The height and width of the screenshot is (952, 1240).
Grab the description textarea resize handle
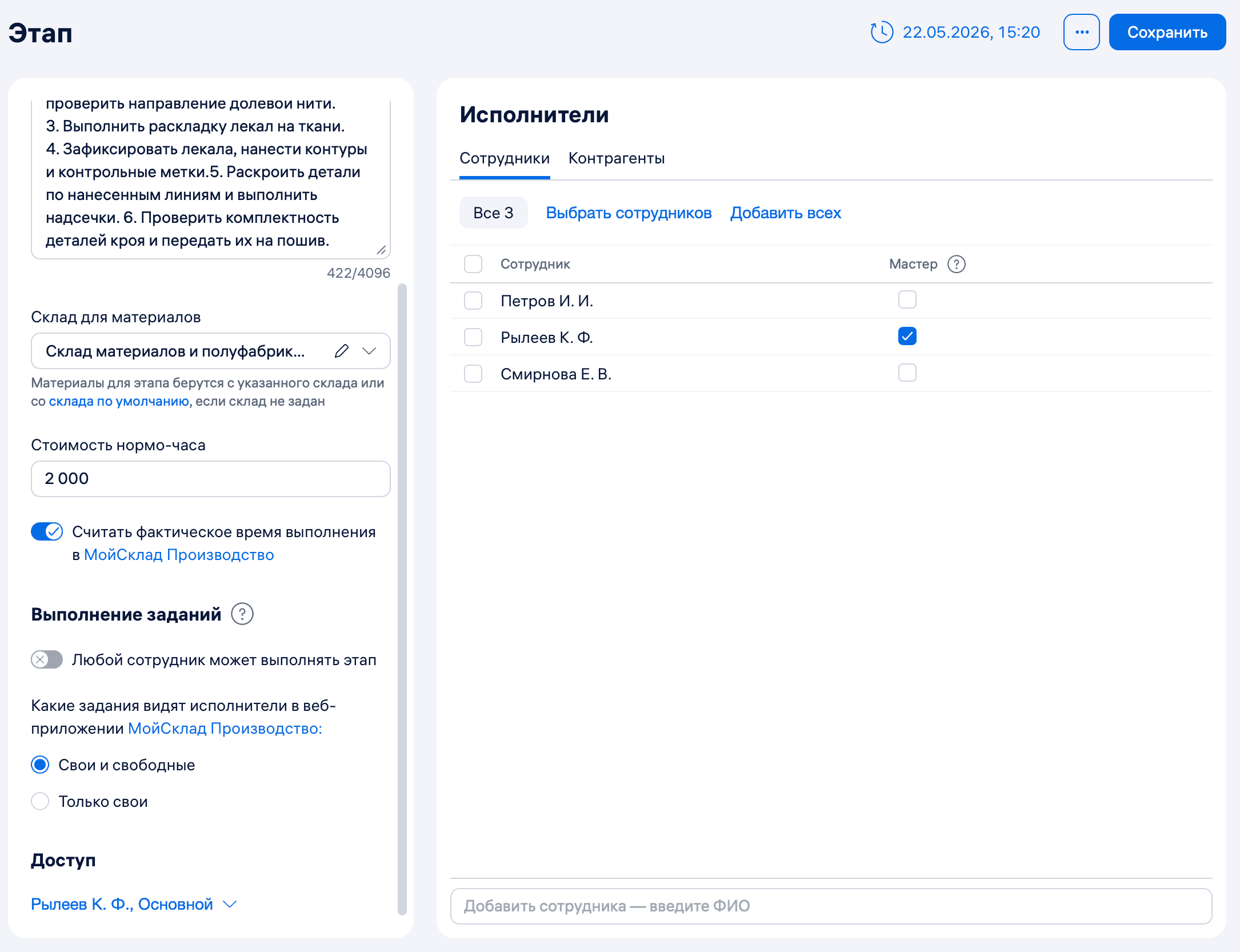[382, 250]
